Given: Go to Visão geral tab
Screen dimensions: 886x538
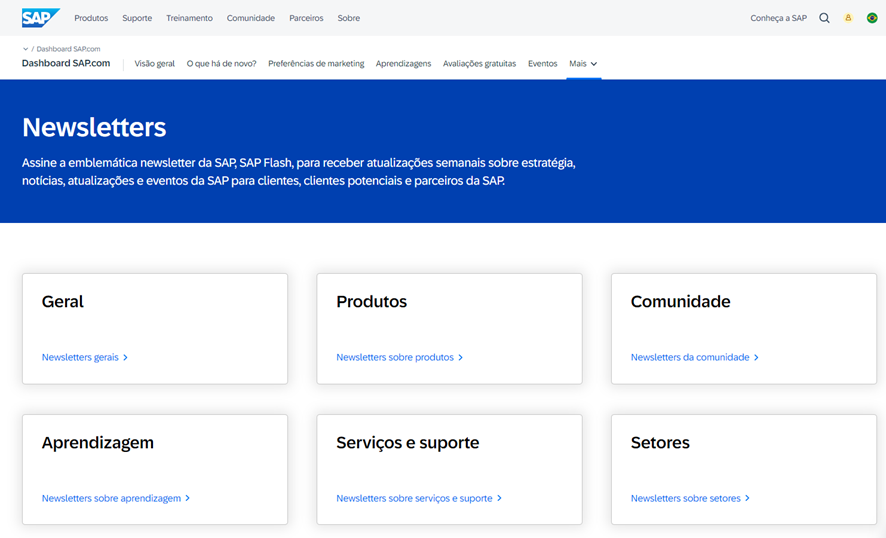Looking at the screenshot, I should (x=155, y=64).
